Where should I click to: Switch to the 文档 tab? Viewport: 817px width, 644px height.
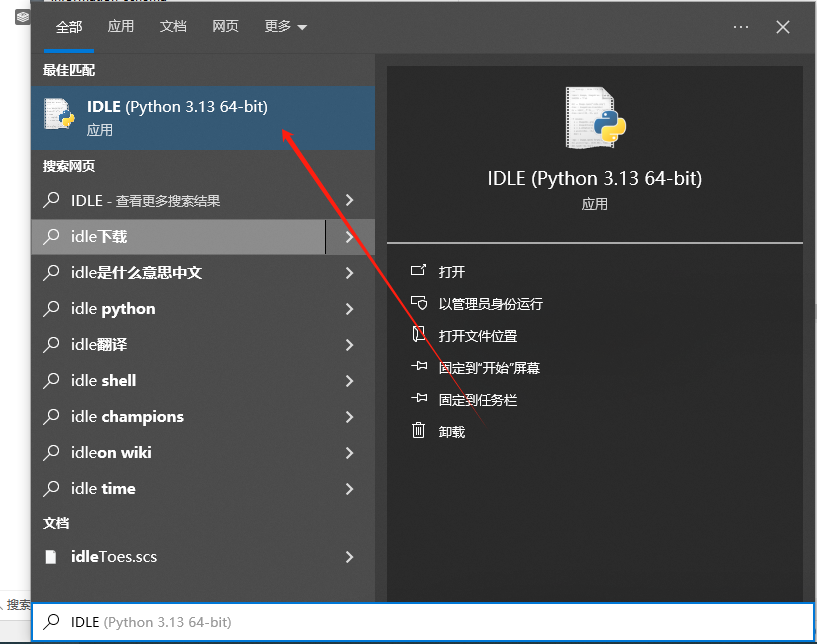173,26
